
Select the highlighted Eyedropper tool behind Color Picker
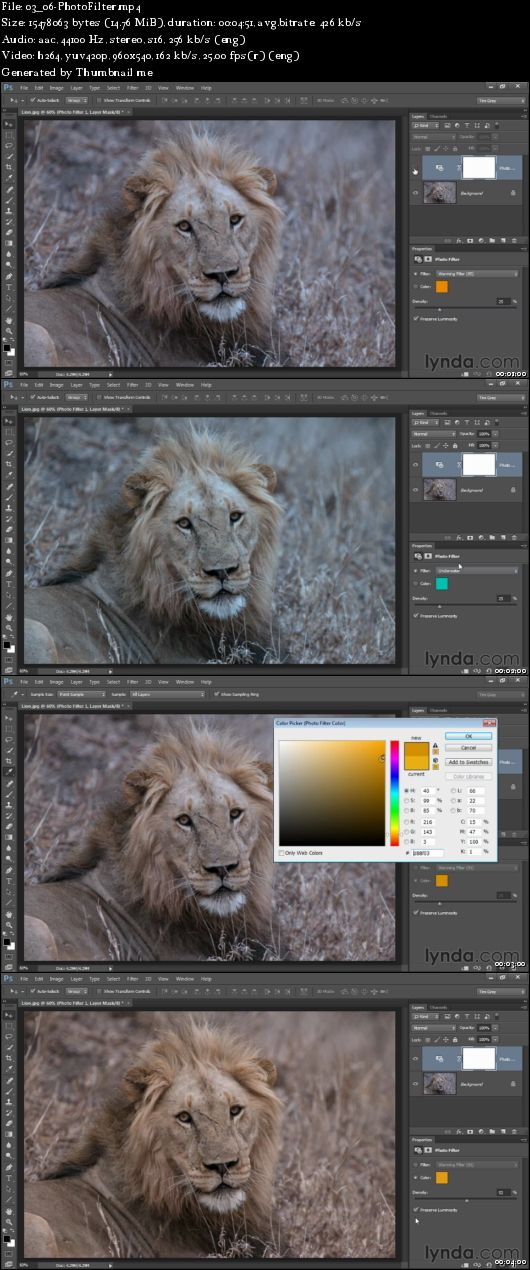click(x=9, y=771)
